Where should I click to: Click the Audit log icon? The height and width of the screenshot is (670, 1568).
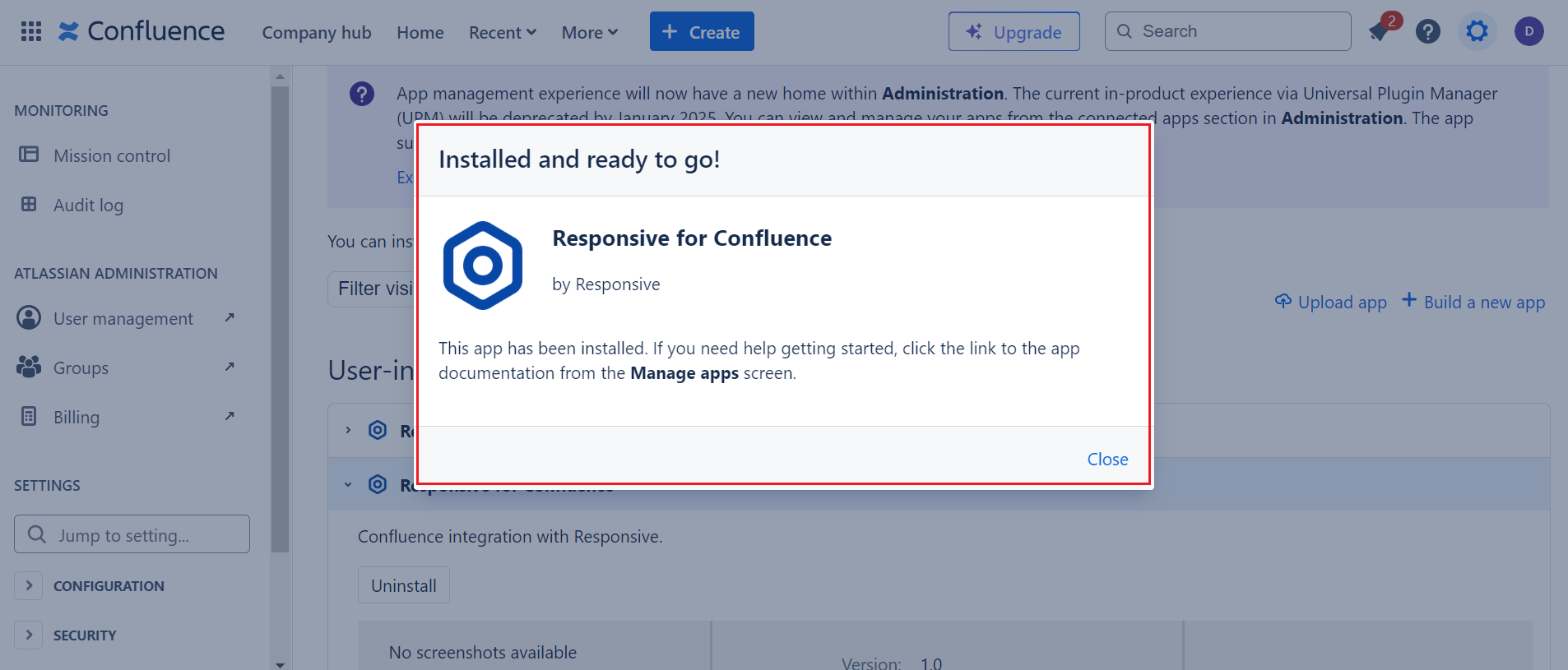coord(29,204)
